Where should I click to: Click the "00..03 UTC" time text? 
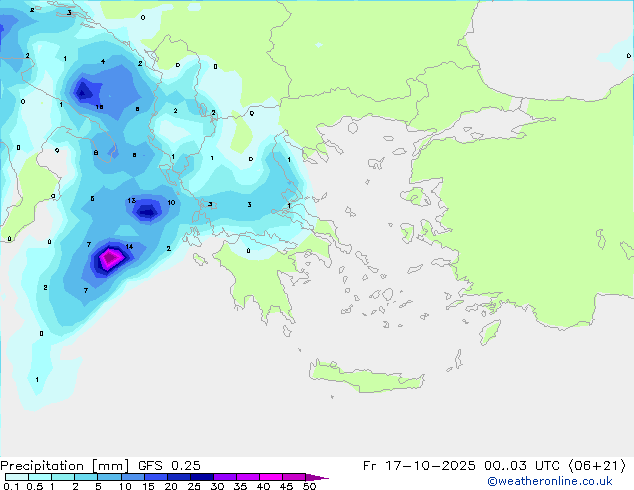click(x=523, y=466)
